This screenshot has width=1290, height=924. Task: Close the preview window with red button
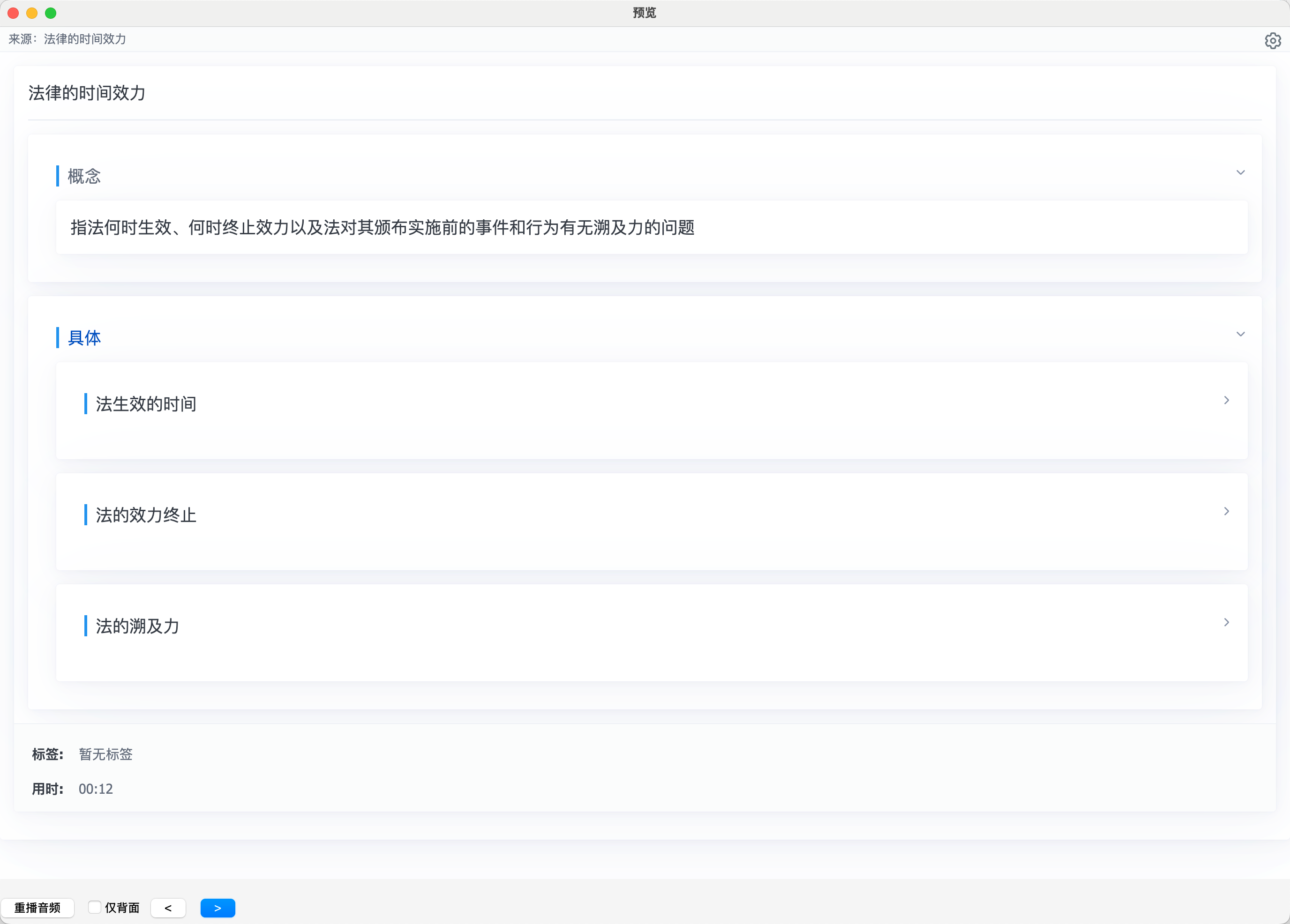pyautogui.click(x=13, y=13)
